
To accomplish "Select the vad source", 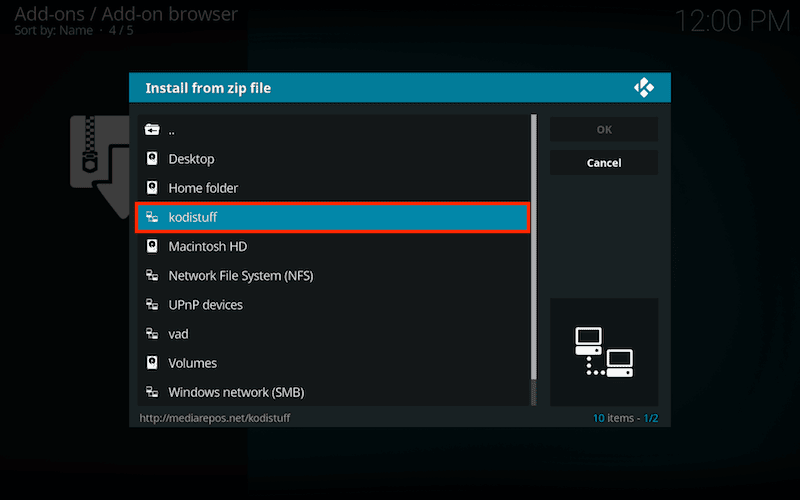I will [x=333, y=334].
